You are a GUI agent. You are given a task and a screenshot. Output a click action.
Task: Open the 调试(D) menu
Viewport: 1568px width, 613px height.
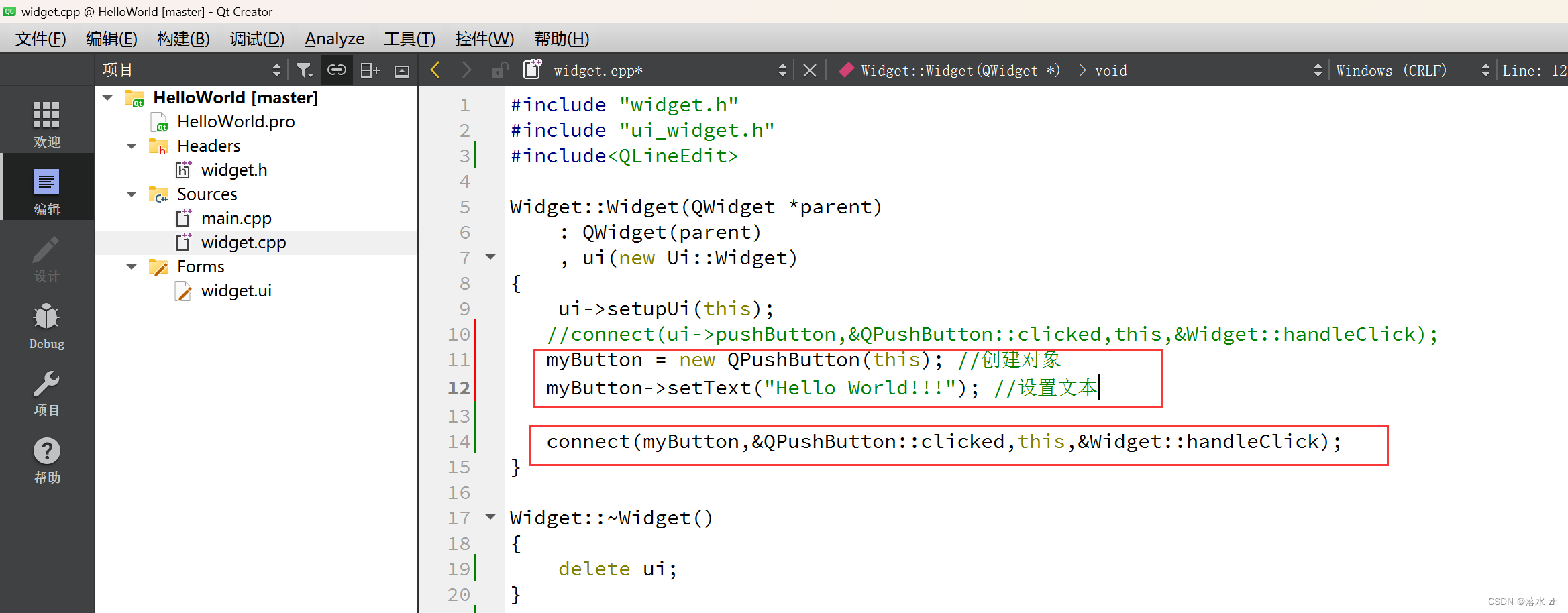coord(257,39)
